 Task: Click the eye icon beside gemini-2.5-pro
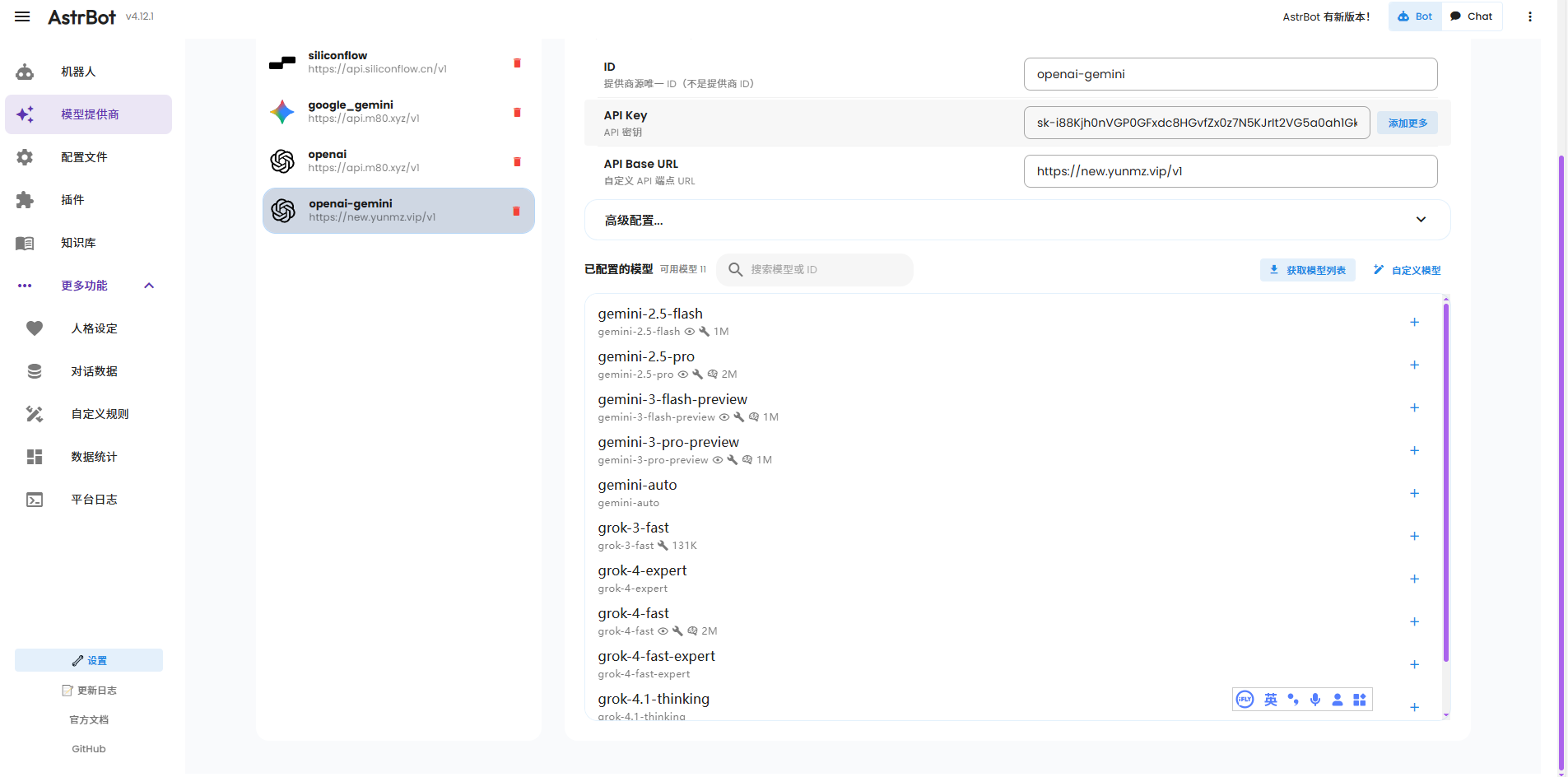(684, 374)
